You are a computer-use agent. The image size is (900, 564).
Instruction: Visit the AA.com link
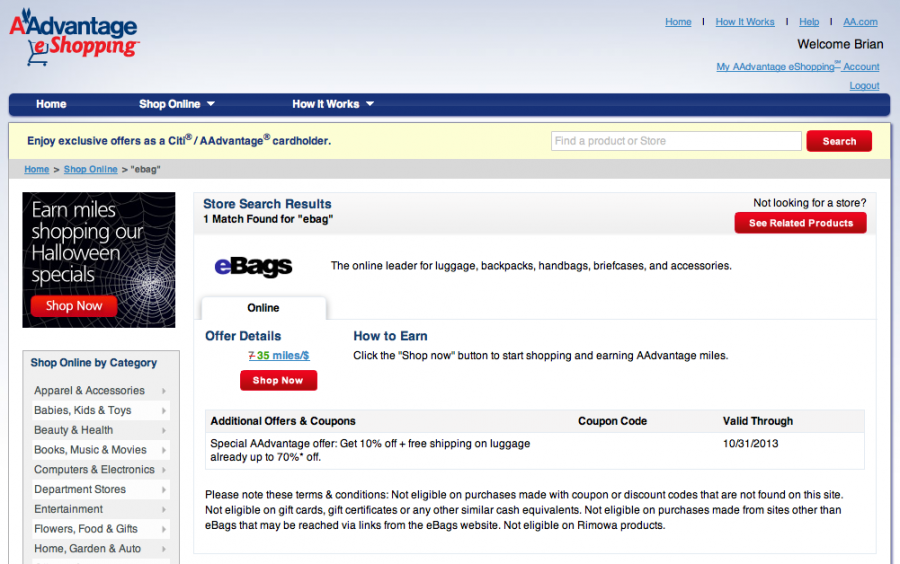[860, 22]
